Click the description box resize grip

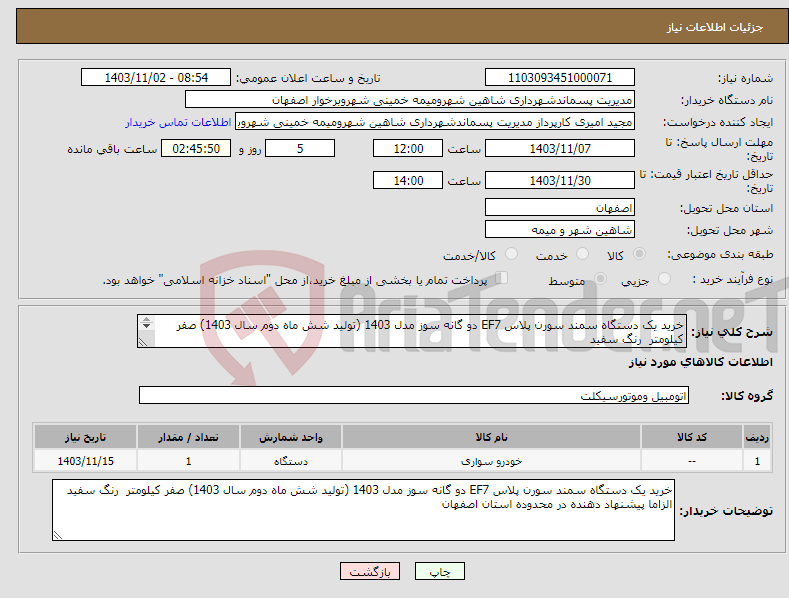(x=143, y=342)
